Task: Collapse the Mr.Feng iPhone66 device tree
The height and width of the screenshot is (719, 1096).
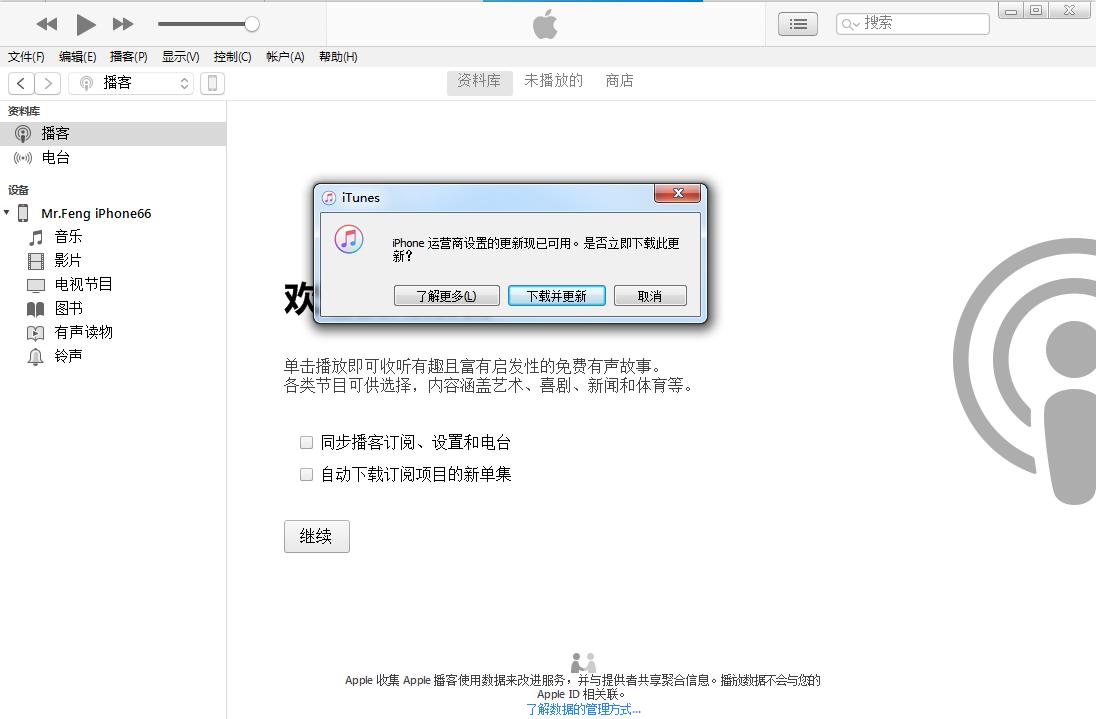Action: click(x=7, y=212)
